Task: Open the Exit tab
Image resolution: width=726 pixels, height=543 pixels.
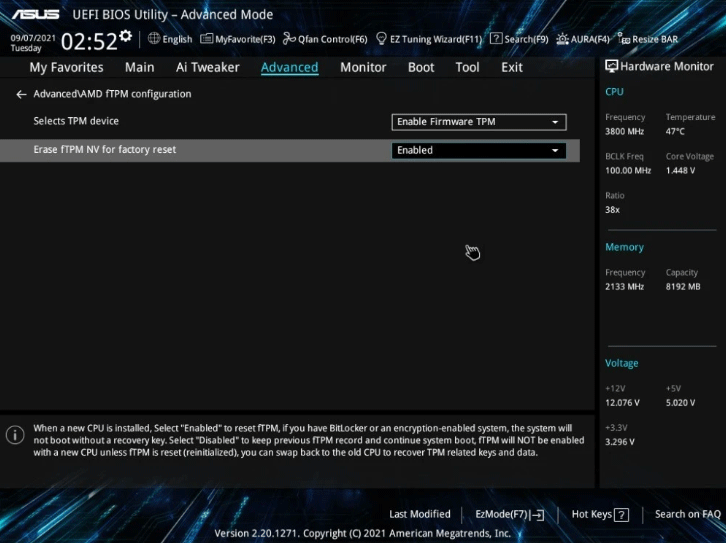Action: coord(512,68)
